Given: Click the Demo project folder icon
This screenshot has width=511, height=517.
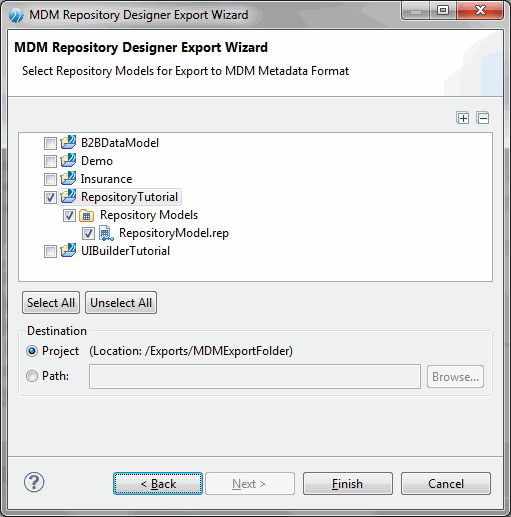Looking at the screenshot, I should [x=68, y=161].
